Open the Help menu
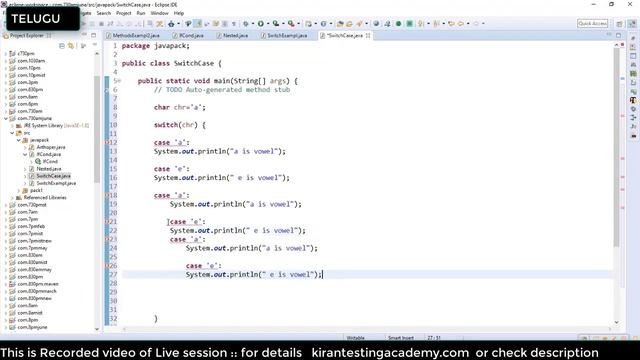This screenshot has width=640, height=360. pyautogui.click(x=179, y=13)
